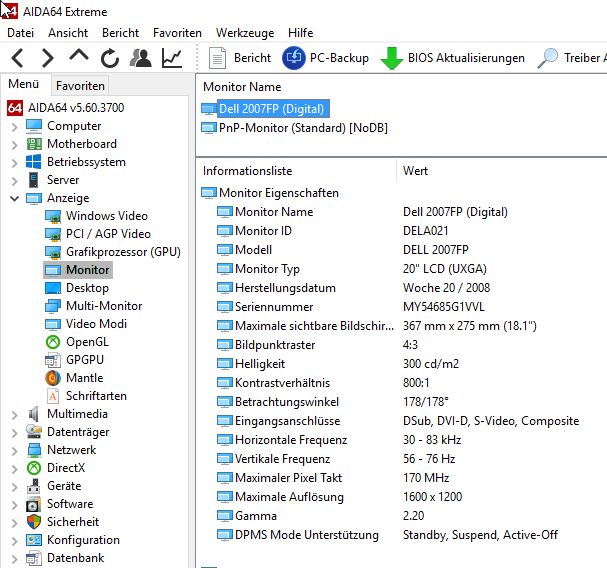Switch to the Menü sidebar tab

[24, 84]
